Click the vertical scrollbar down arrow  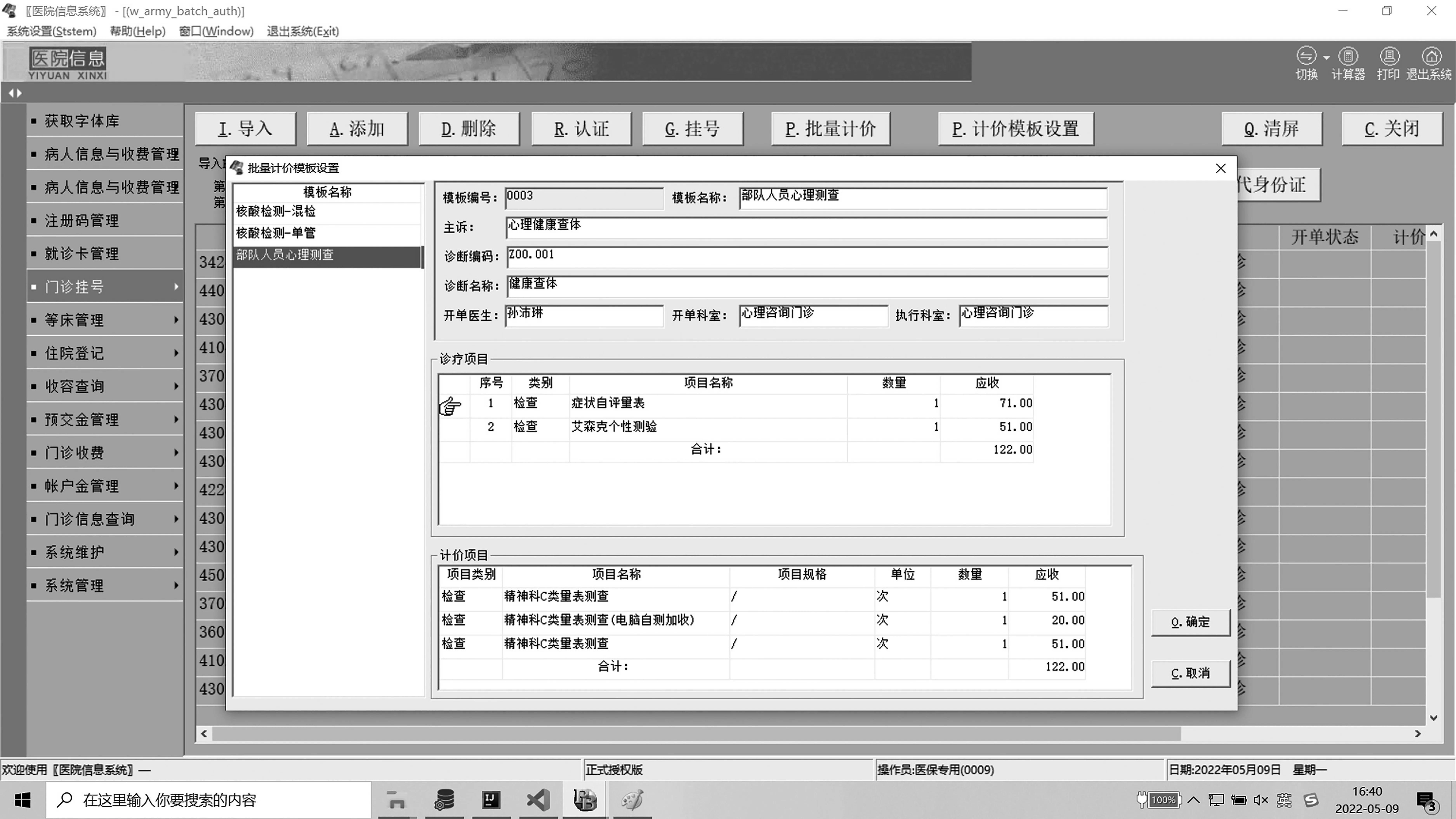pyautogui.click(x=1433, y=718)
